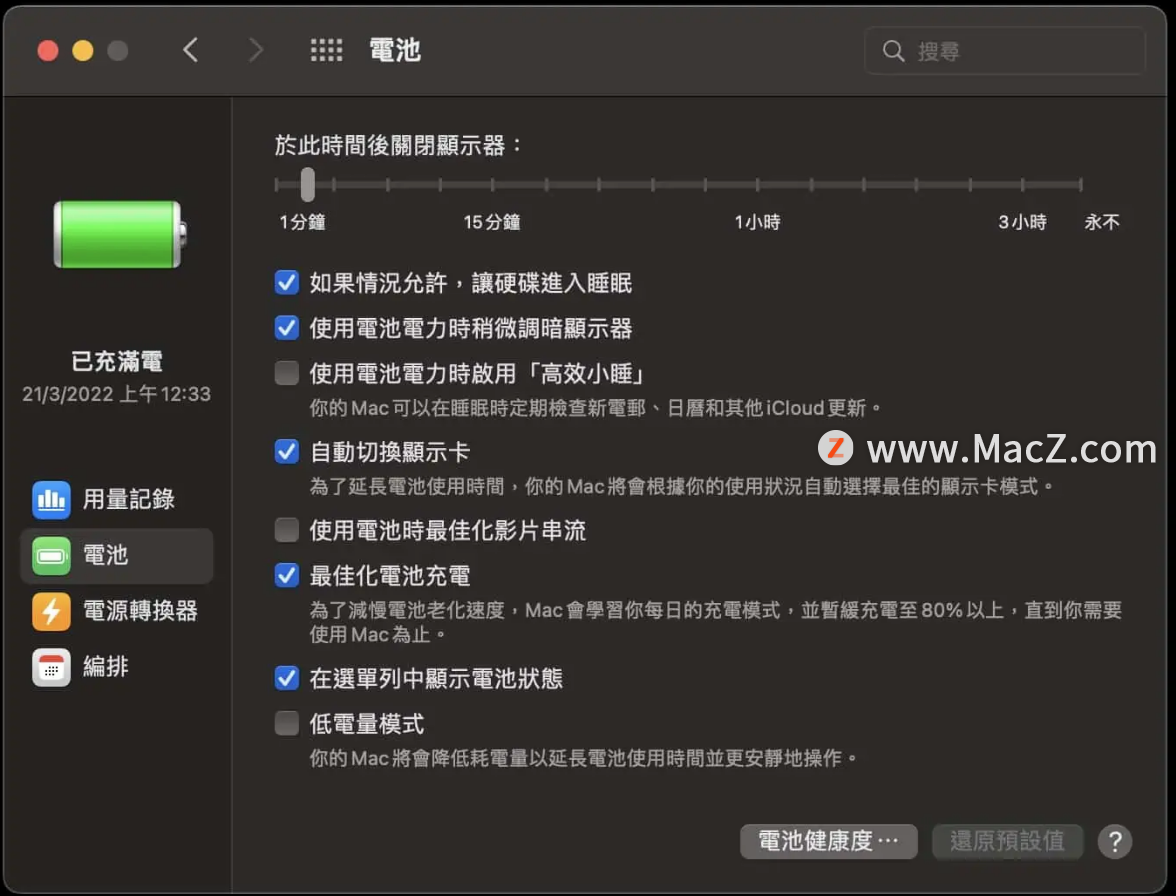
Task: Go back with the left chevron
Action: 190,50
